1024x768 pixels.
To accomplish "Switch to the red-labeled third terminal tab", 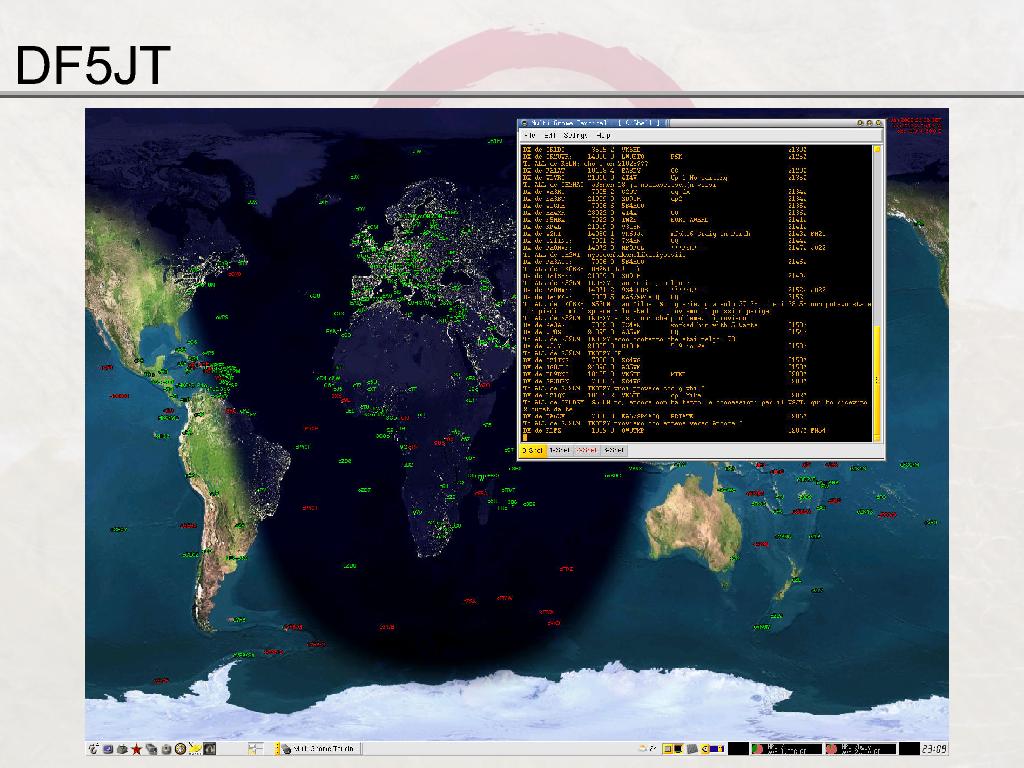I will coord(586,451).
